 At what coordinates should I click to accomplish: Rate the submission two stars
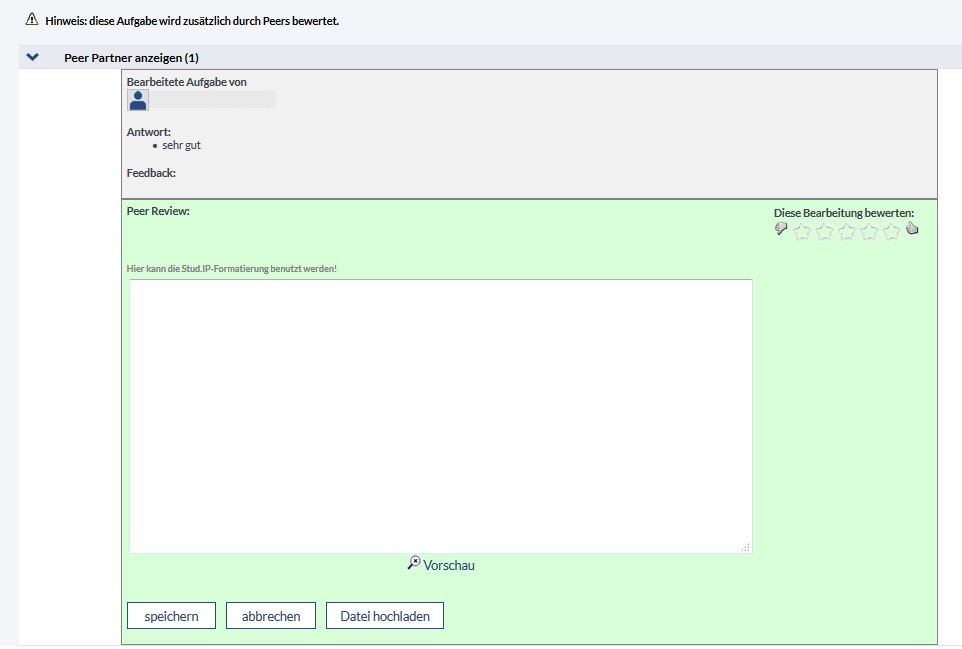click(x=824, y=232)
